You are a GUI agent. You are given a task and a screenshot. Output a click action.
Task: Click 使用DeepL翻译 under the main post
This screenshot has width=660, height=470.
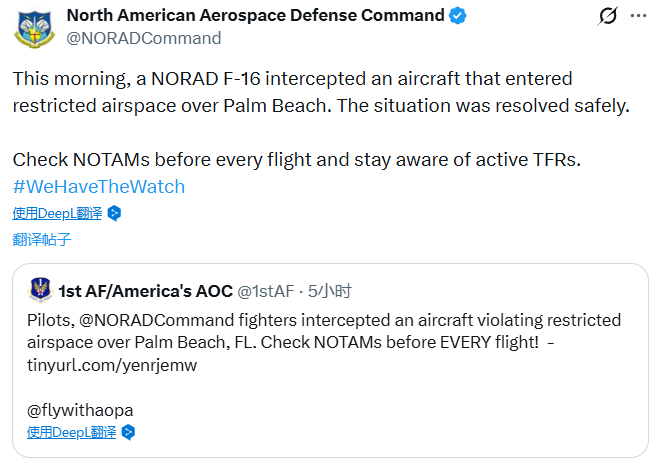click(x=59, y=213)
